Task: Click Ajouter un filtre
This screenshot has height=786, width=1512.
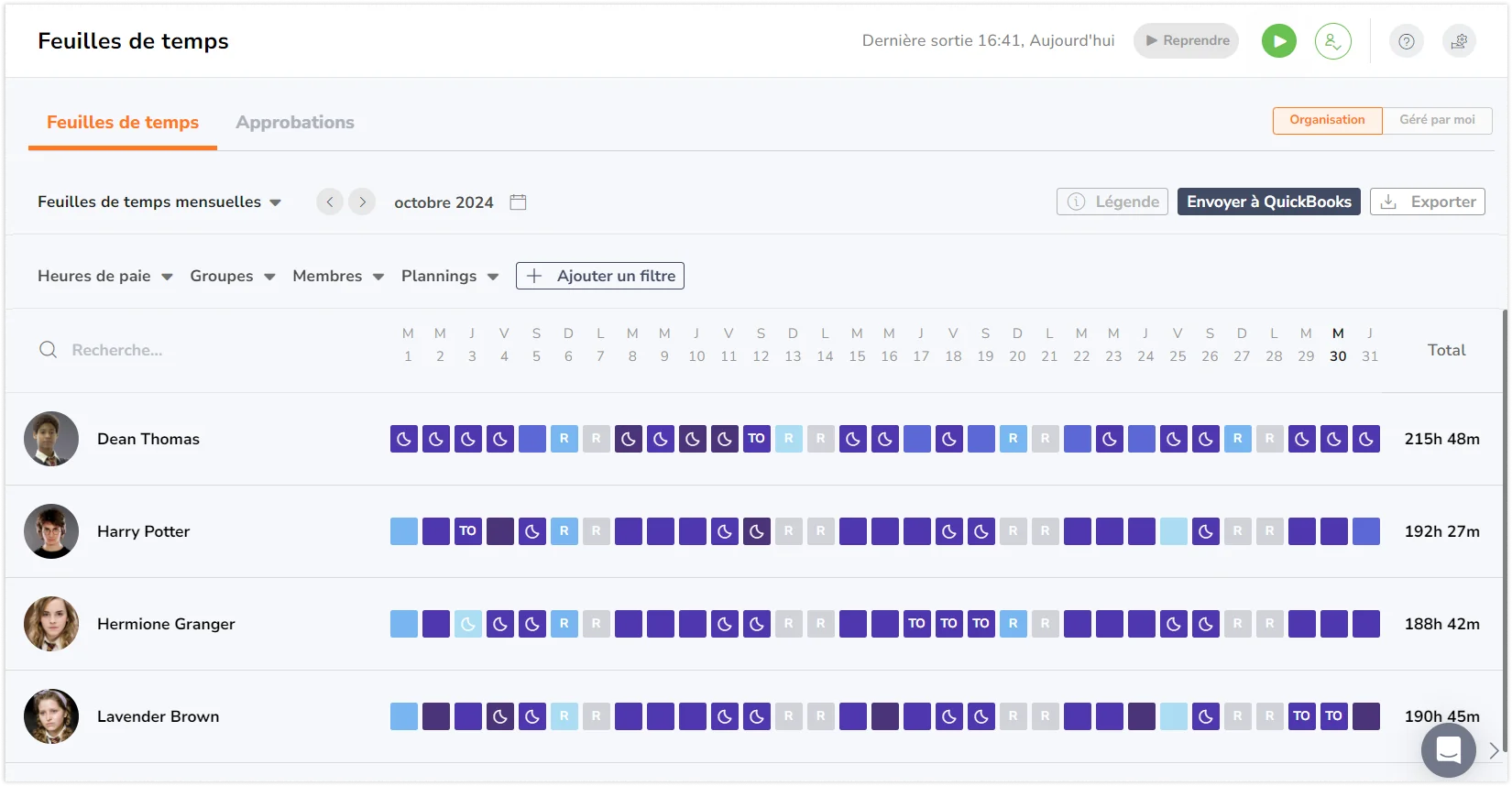Action: (x=600, y=276)
